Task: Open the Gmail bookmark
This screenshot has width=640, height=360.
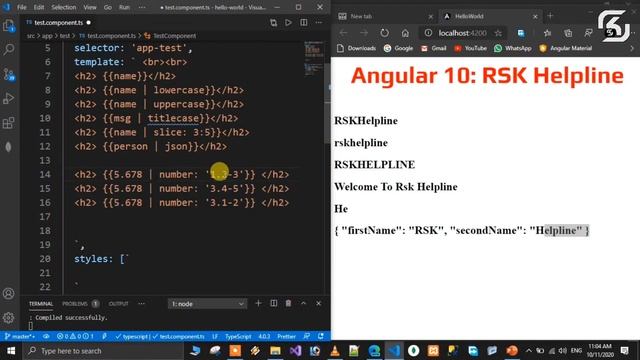Action: click(x=433, y=48)
